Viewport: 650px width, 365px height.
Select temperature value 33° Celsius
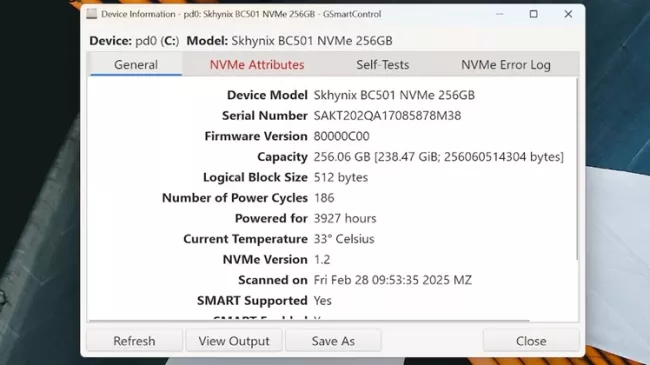point(344,239)
